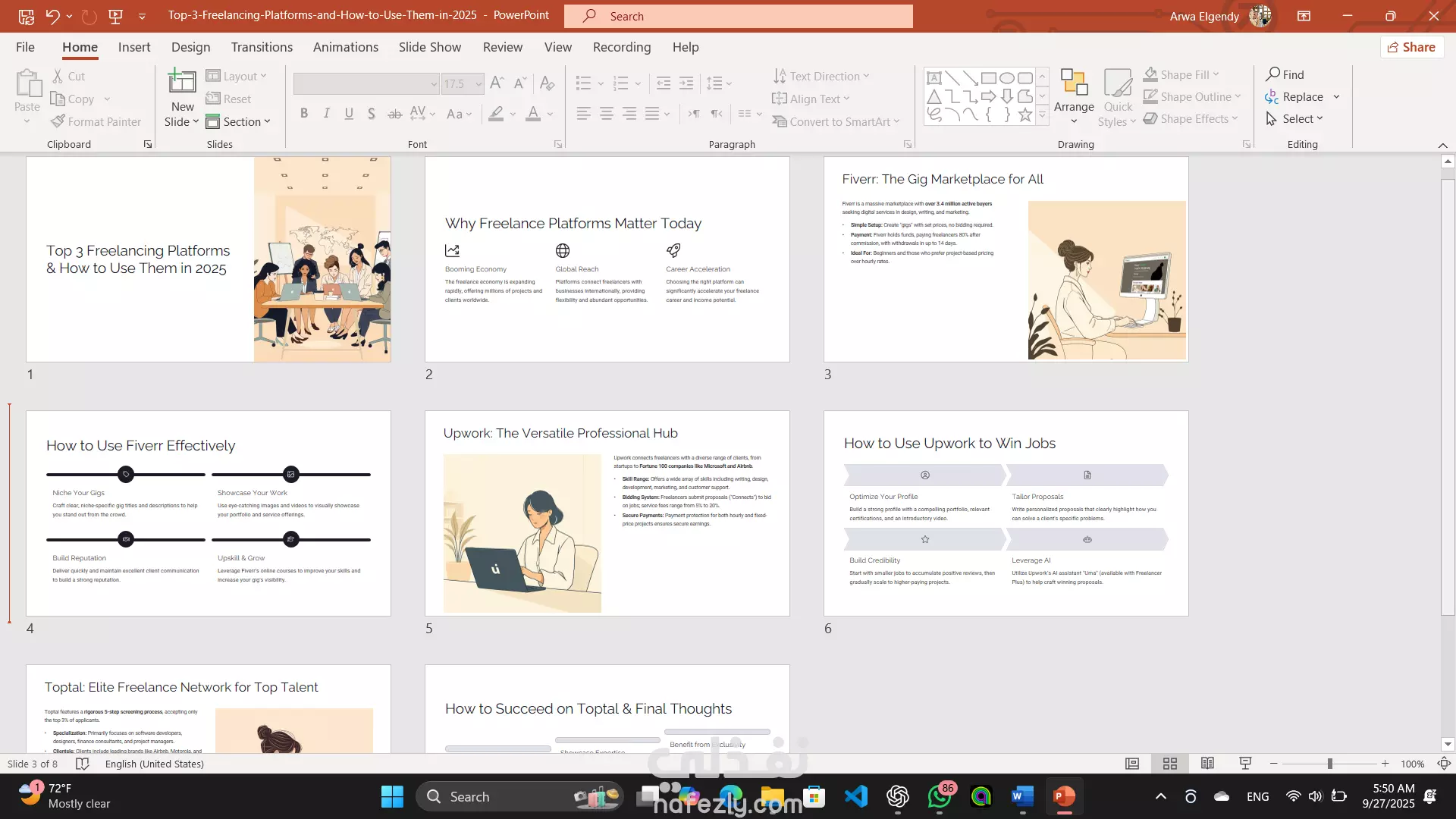Click the Undo arrow icon
Image resolution: width=1456 pixels, height=819 pixels.
pyautogui.click(x=52, y=16)
